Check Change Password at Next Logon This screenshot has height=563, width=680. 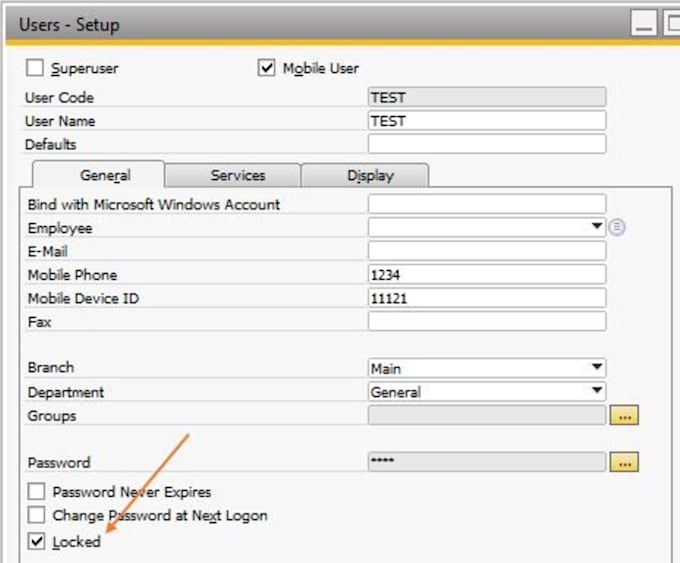click(x=37, y=516)
